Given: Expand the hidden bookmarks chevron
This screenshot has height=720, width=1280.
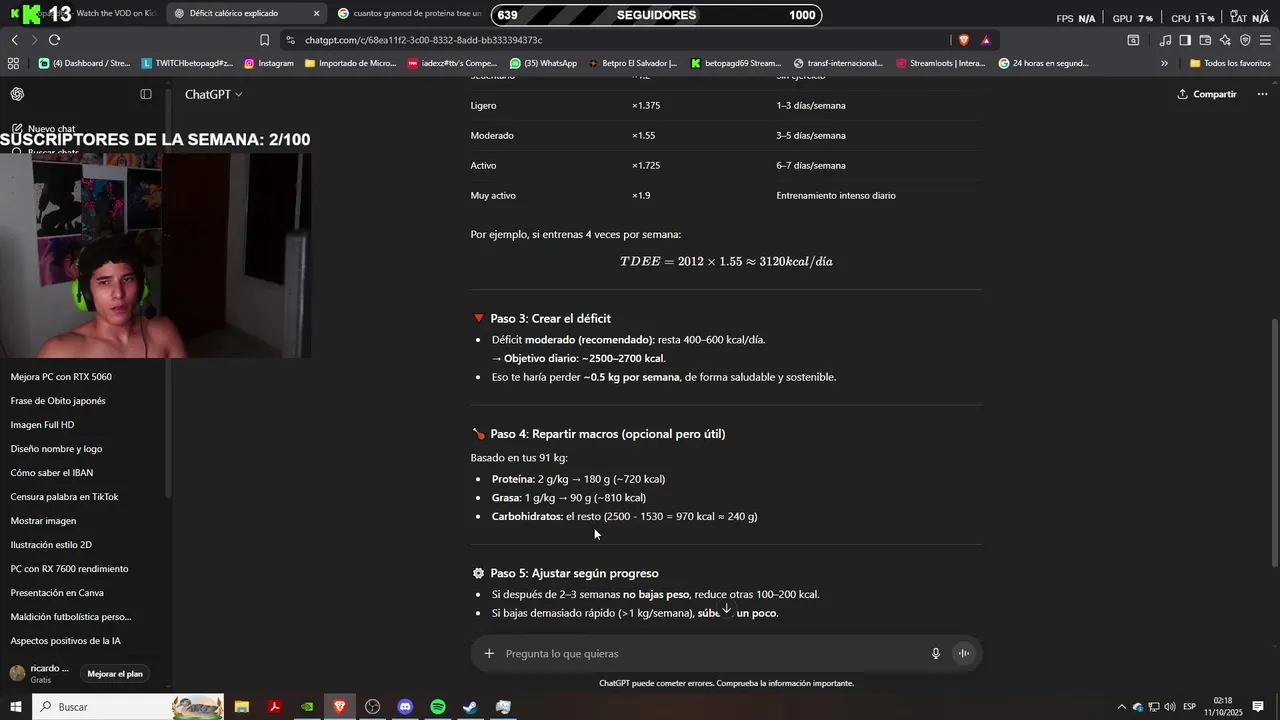Looking at the screenshot, I should (1164, 63).
